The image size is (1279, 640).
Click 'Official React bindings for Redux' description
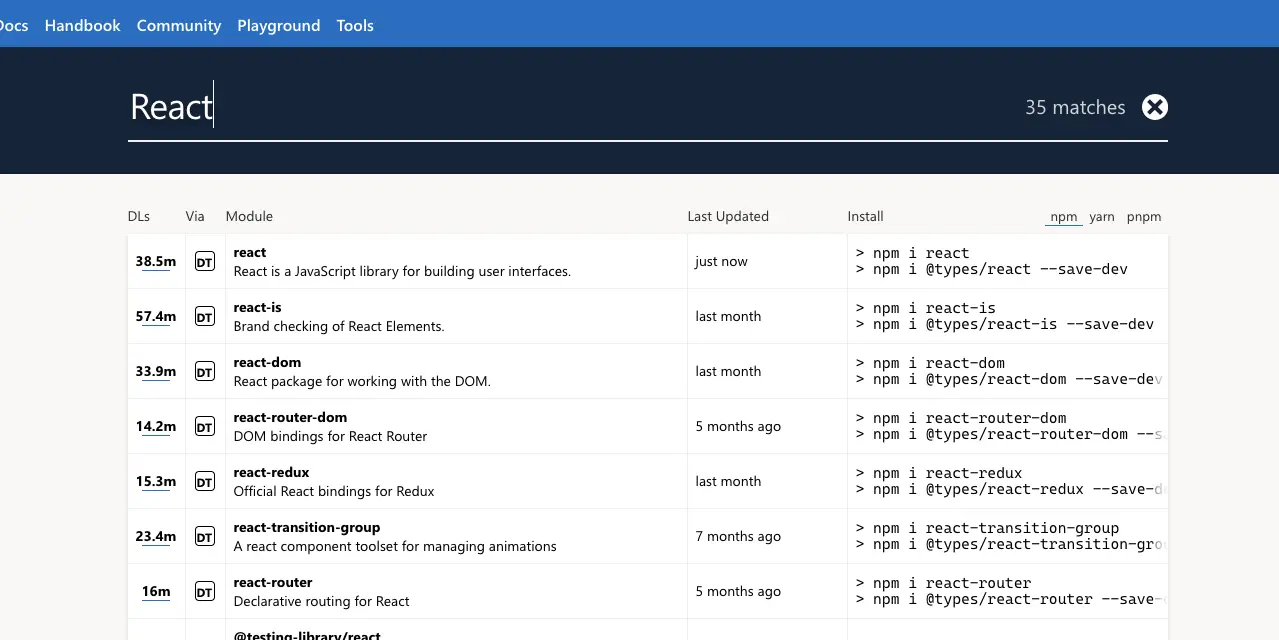click(x=334, y=492)
